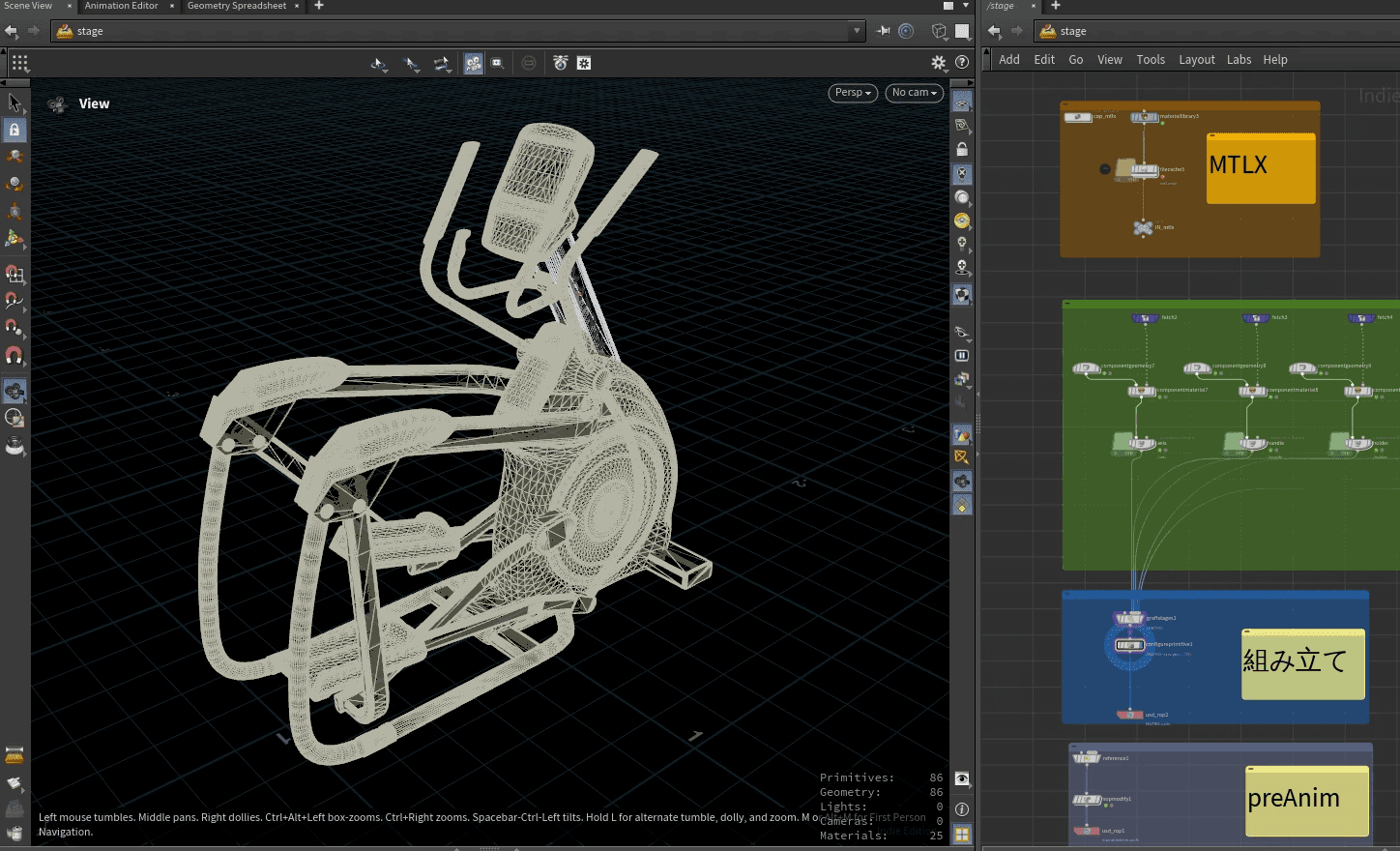This screenshot has height=851, width=1400.
Task: Open the View menu in the network editor
Action: 1110,60
